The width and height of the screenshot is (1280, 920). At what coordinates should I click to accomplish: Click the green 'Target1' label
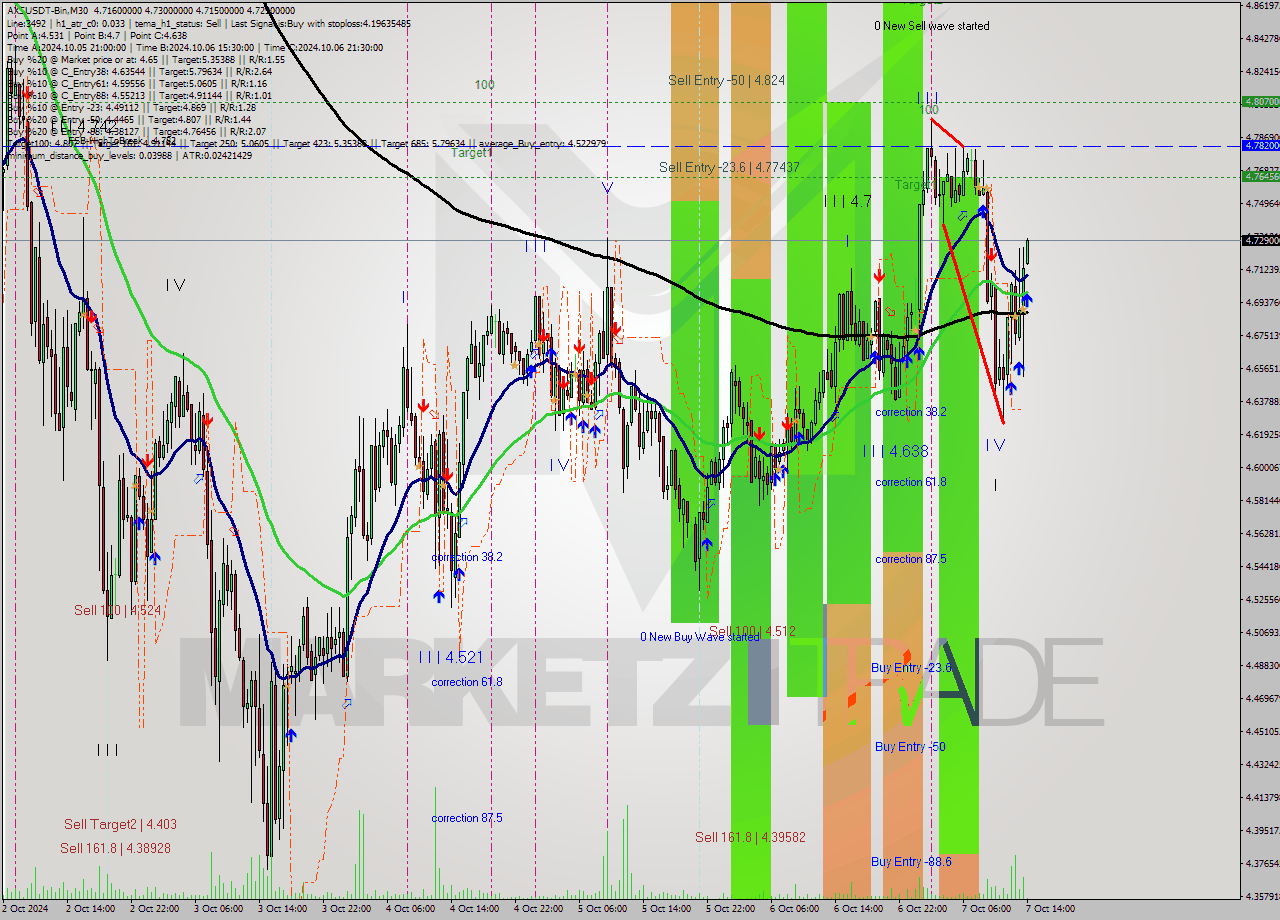[x=471, y=153]
